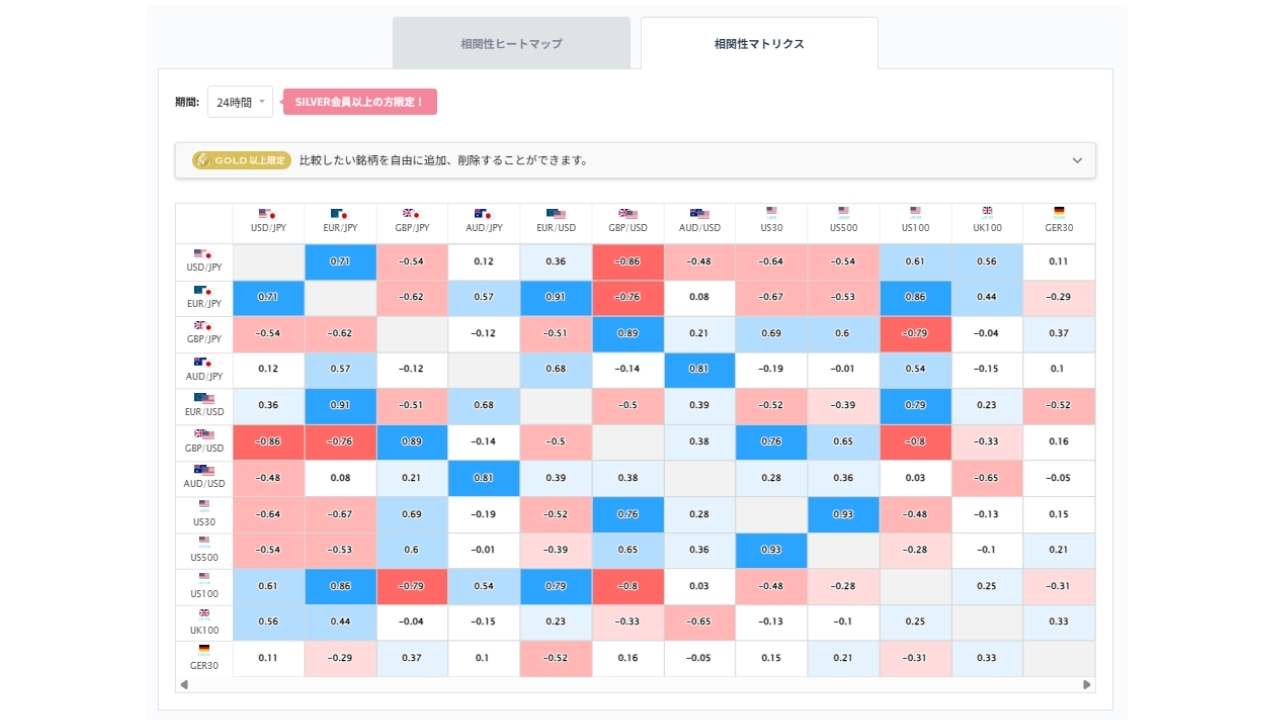Click the GER30 row header flag icon
This screenshot has width=1280, height=720.
tap(204, 649)
